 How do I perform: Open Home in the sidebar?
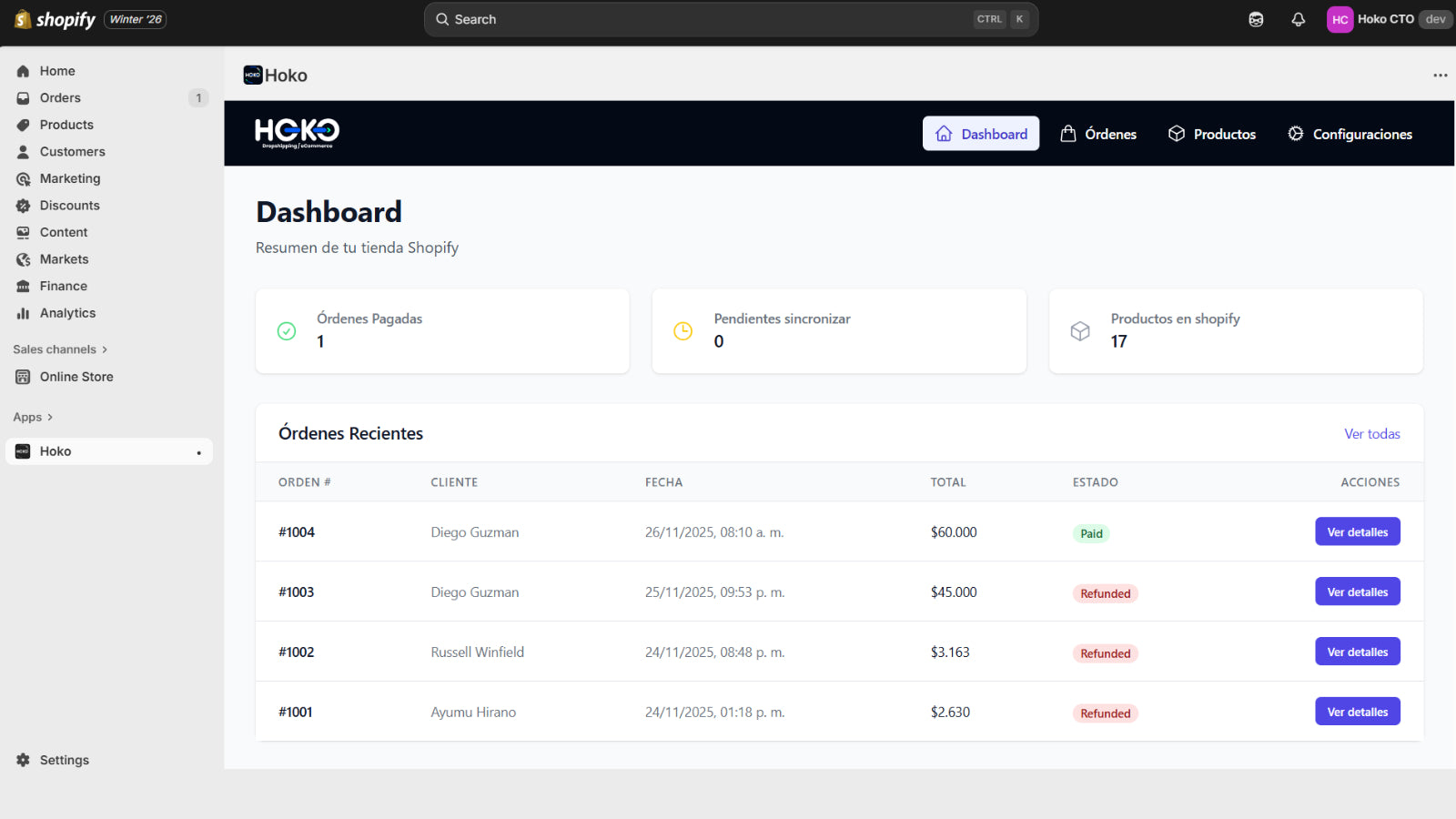point(109,71)
